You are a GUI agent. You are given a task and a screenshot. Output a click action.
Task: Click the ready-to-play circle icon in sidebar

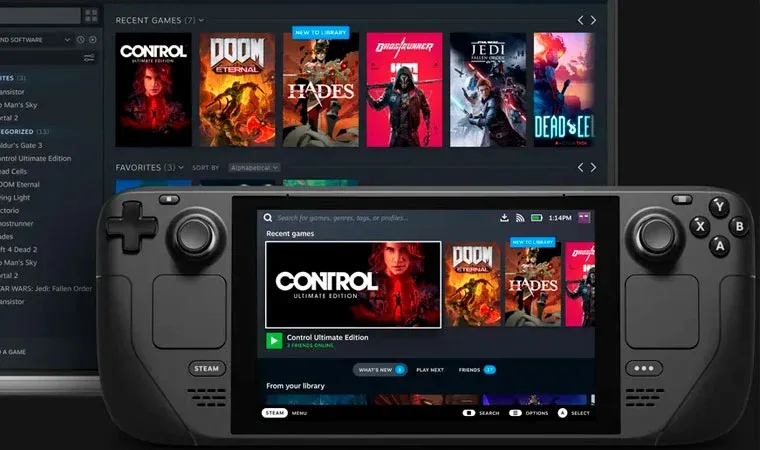click(93, 40)
